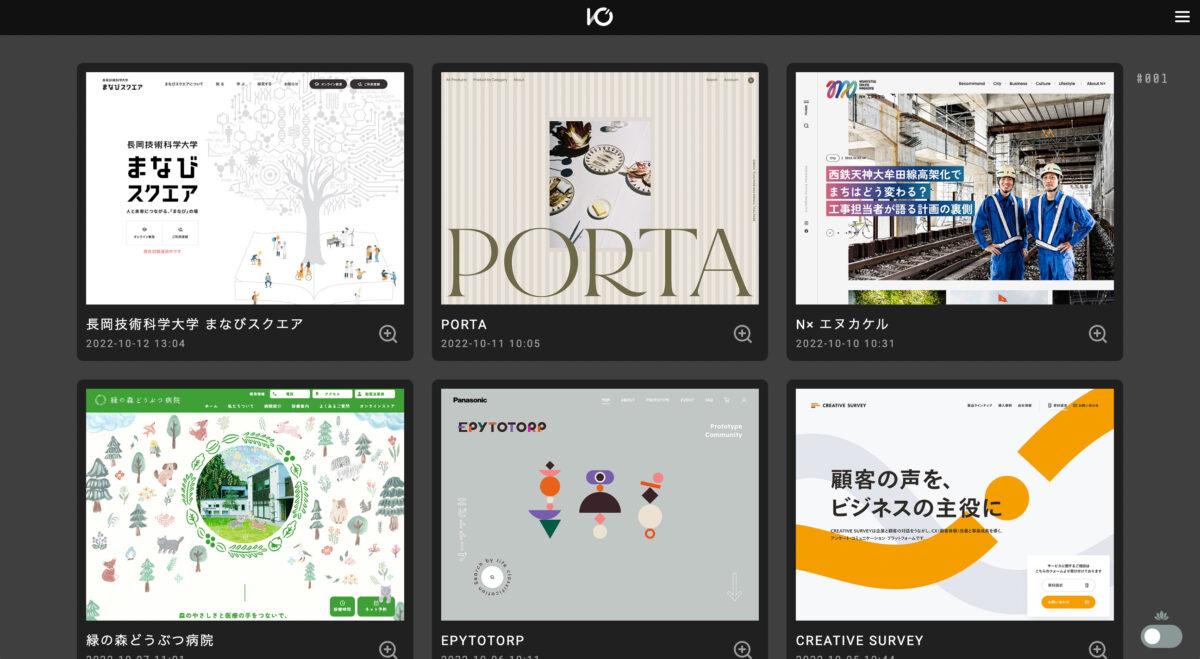Zoom into the N× エヌカケル card

(x=1097, y=334)
